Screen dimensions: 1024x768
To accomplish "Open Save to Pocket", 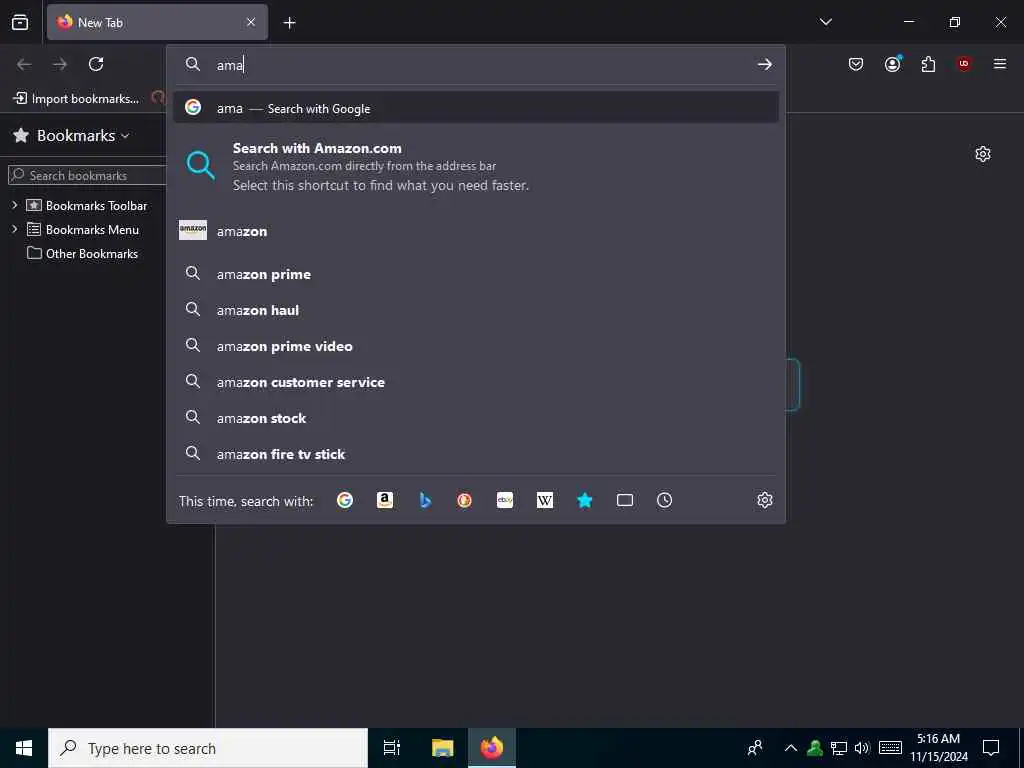I will click(x=856, y=64).
